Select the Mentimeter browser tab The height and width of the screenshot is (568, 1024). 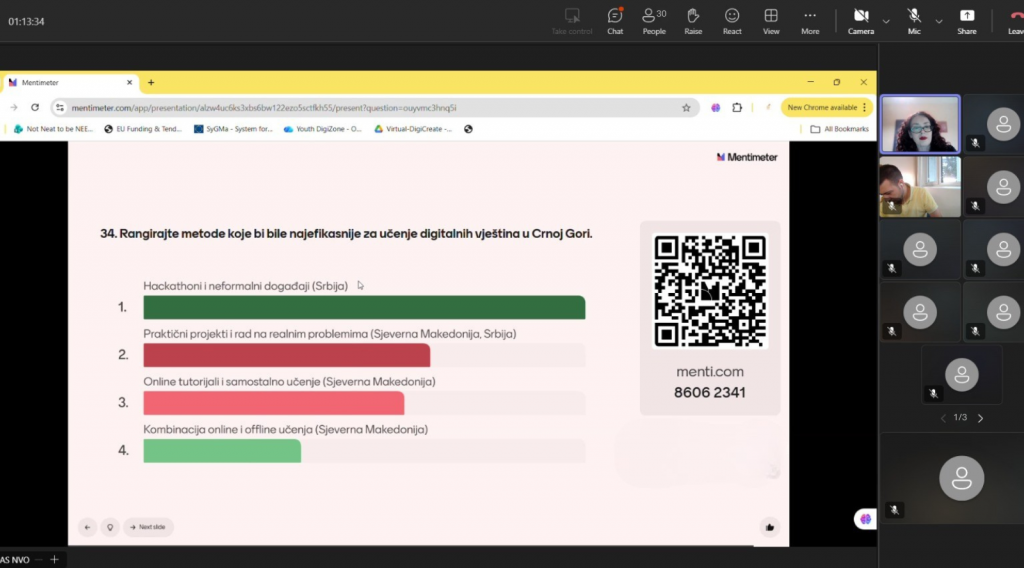click(x=68, y=82)
